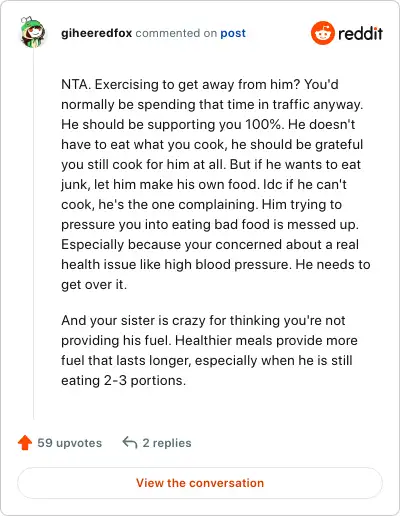Select the 59 upvotes count
This screenshot has width=400, height=516.
pos(69,443)
